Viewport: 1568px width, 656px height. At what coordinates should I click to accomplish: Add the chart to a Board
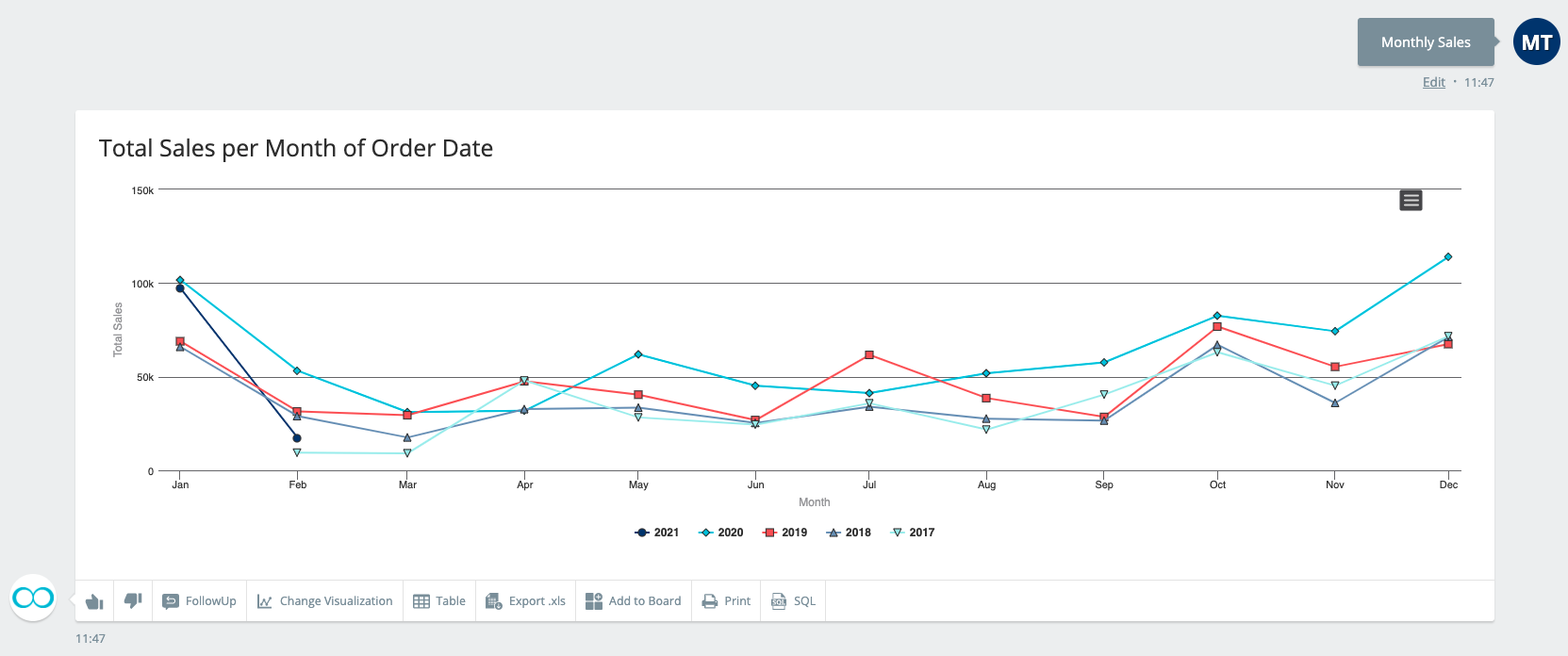coord(633,601)
